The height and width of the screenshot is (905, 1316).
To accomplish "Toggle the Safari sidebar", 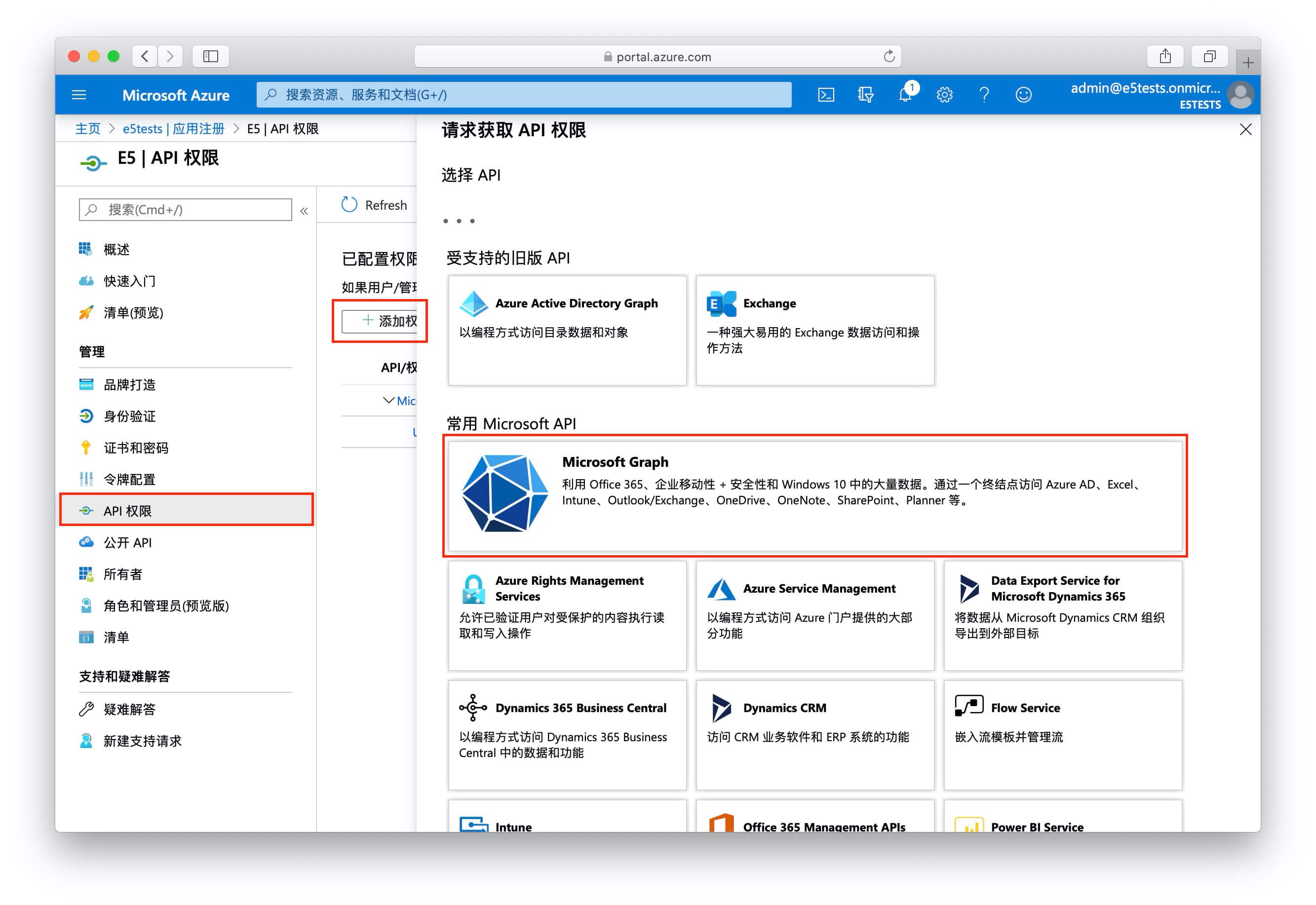I will click(210, 56).
